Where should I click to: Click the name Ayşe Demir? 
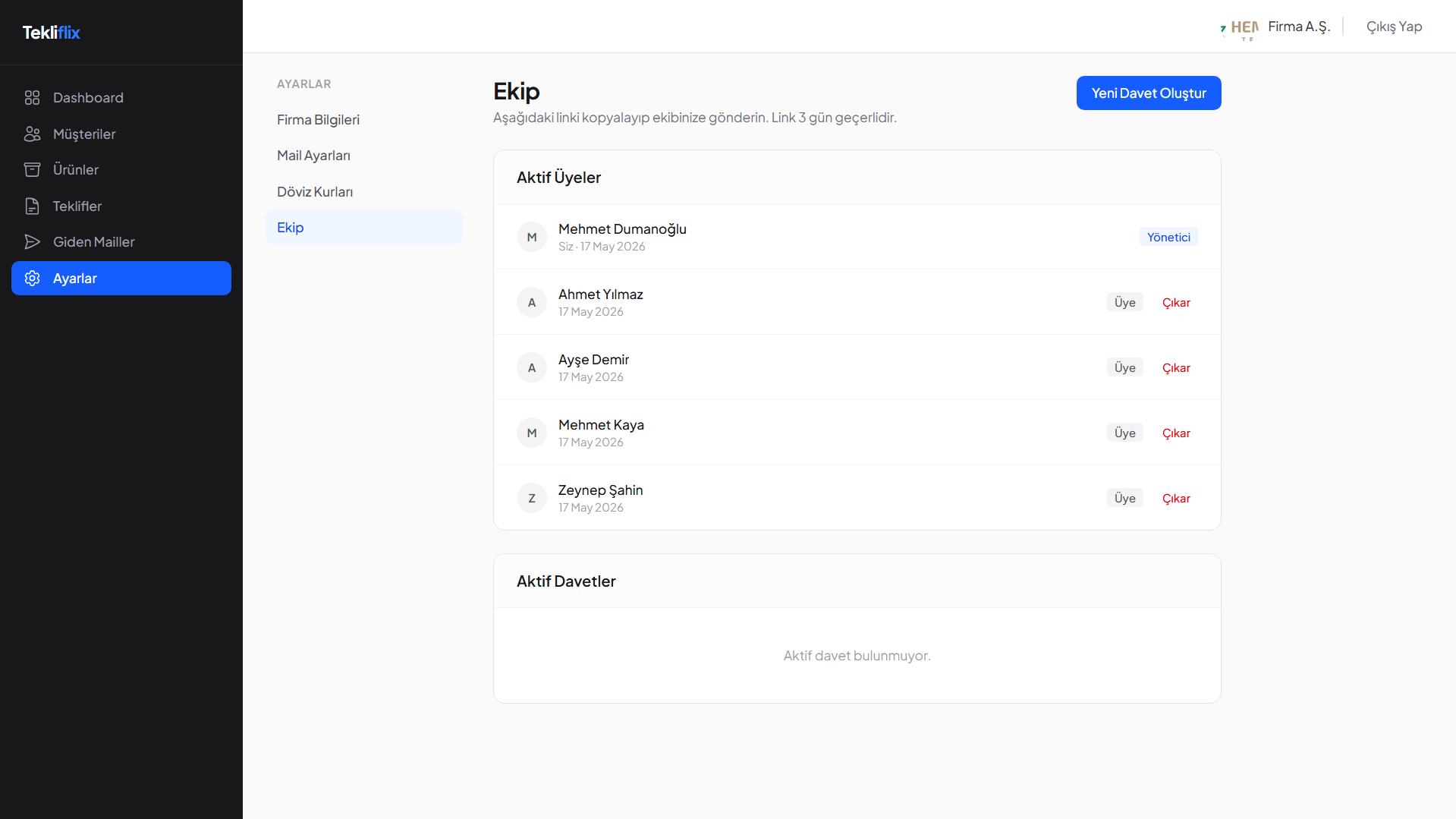pos(593,360)
